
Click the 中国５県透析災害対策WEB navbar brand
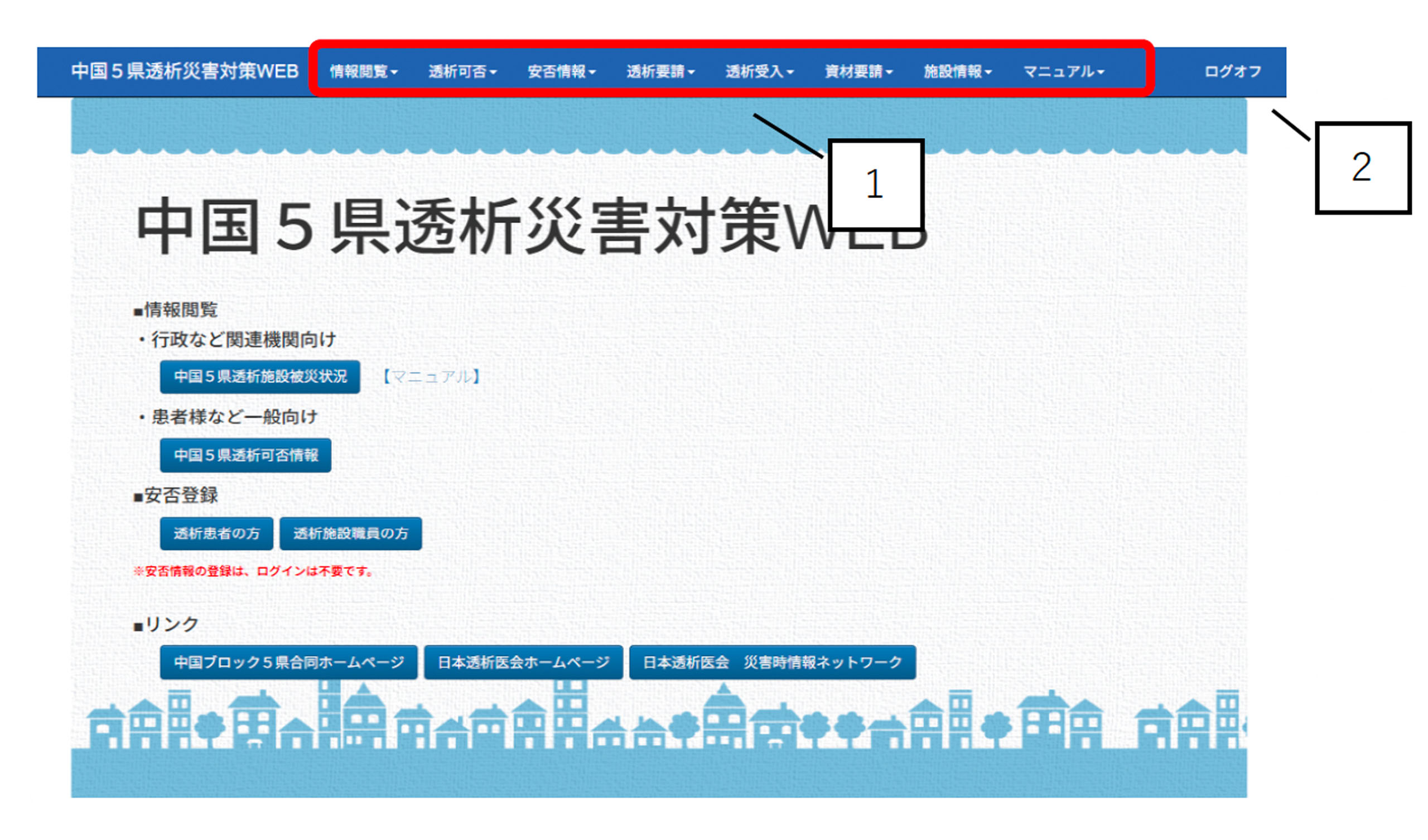coord(185,71)
